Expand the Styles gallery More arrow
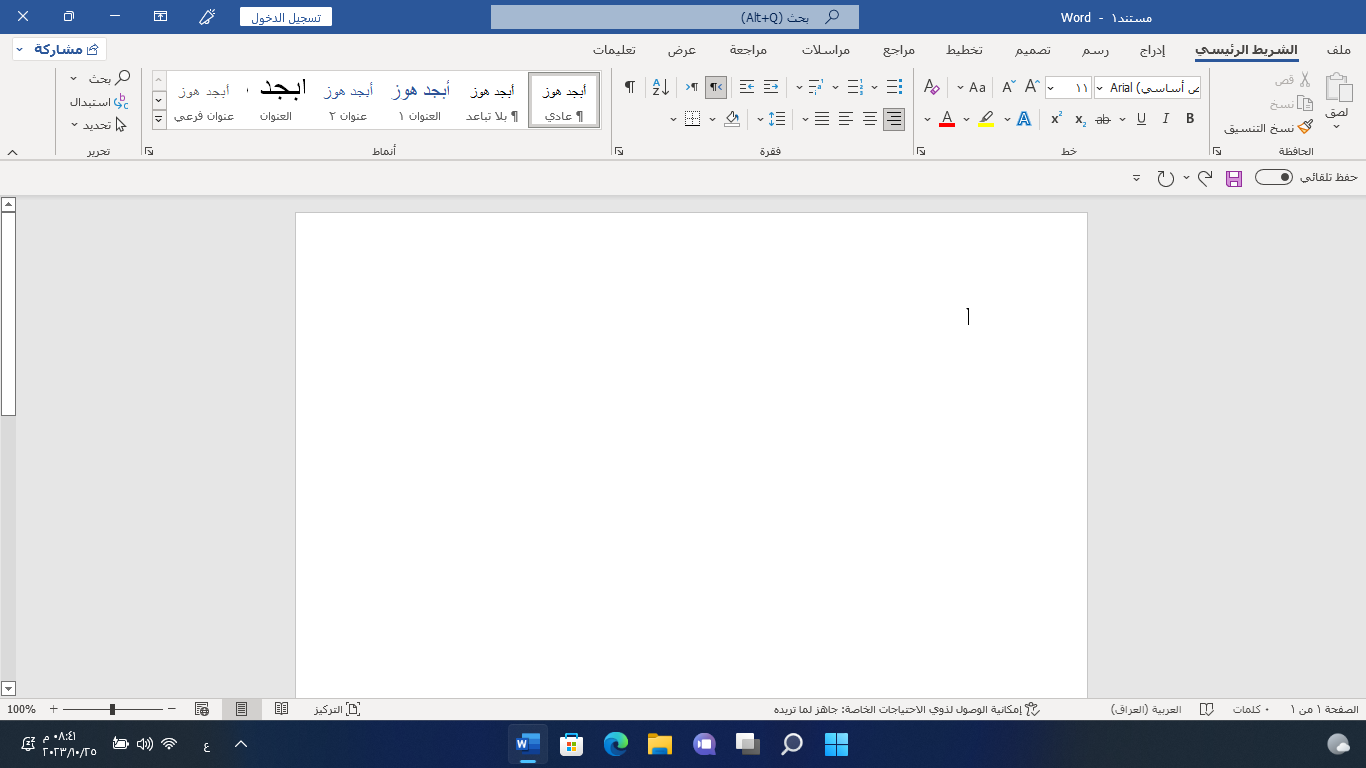The width and height of the screenshot is (1366, 768). point(159,119)
